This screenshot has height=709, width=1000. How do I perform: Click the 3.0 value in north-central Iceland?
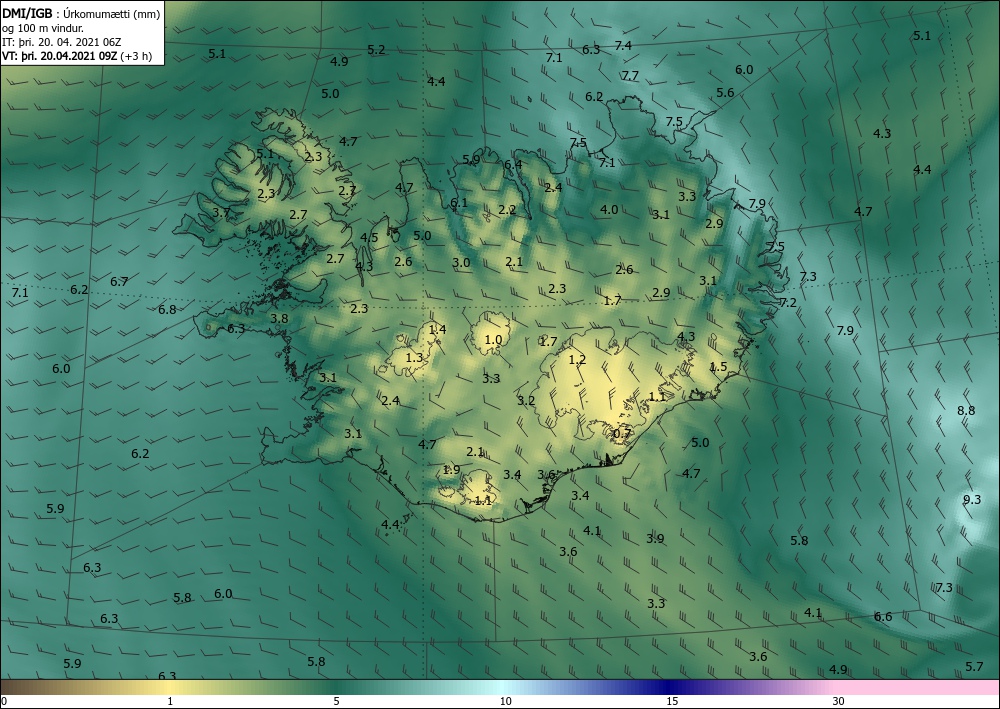click(461, 263)
